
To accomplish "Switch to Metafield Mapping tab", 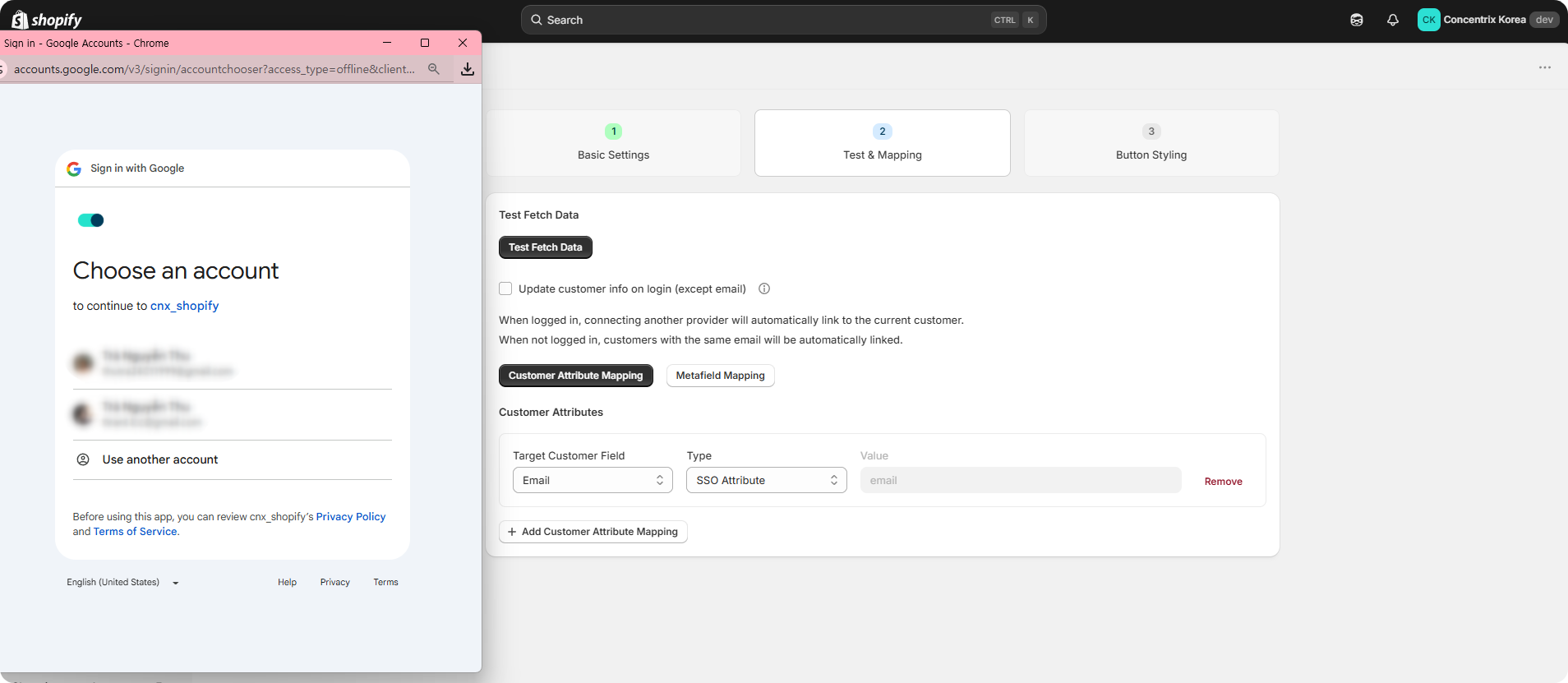I will point(720,376).
